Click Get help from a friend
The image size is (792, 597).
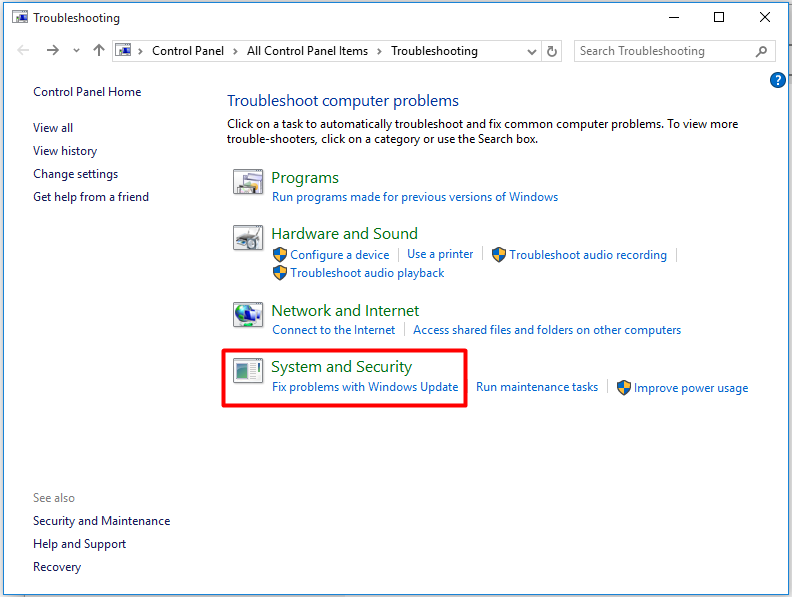(x=91, y=197)
